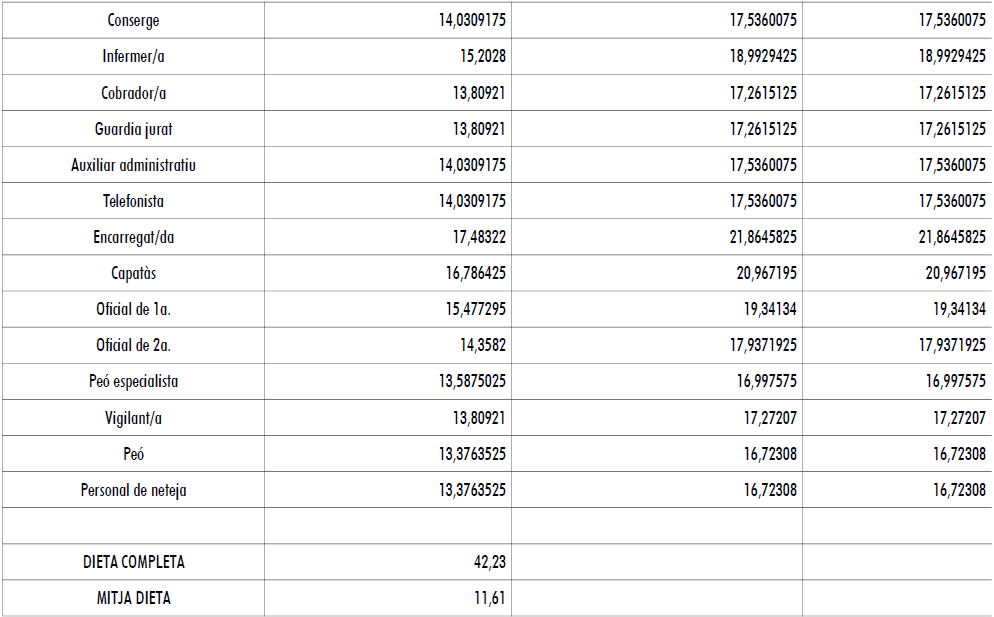The width and height of the screenshot is (994, 617).
Task: Click the MITJA DIETA label cell
Action: (x=133, y=599)
